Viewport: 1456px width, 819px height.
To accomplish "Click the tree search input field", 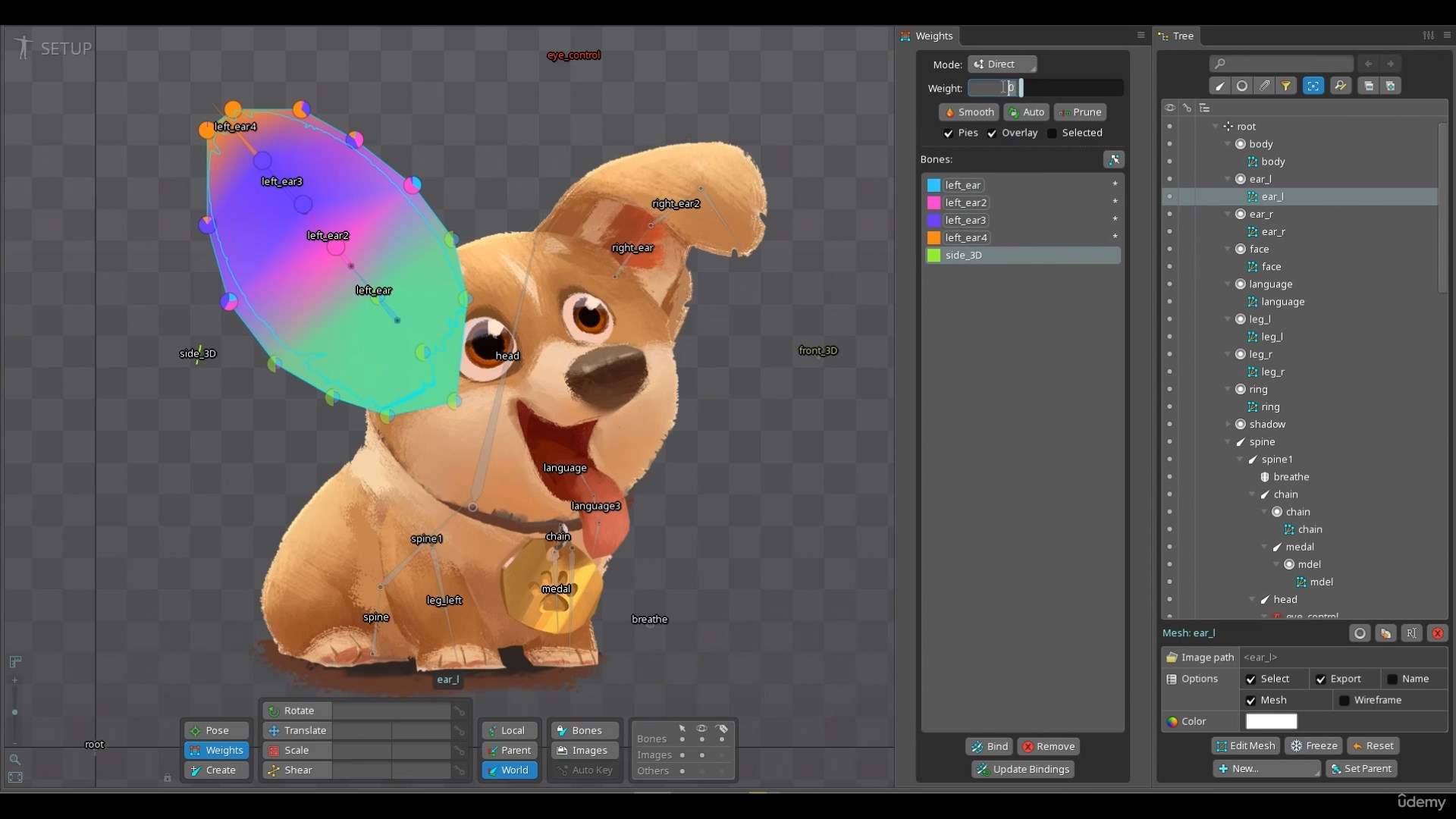I will point(1281,64).
